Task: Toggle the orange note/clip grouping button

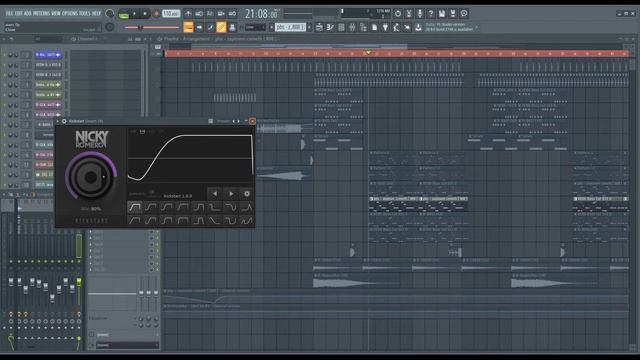Action: point(221,27)
